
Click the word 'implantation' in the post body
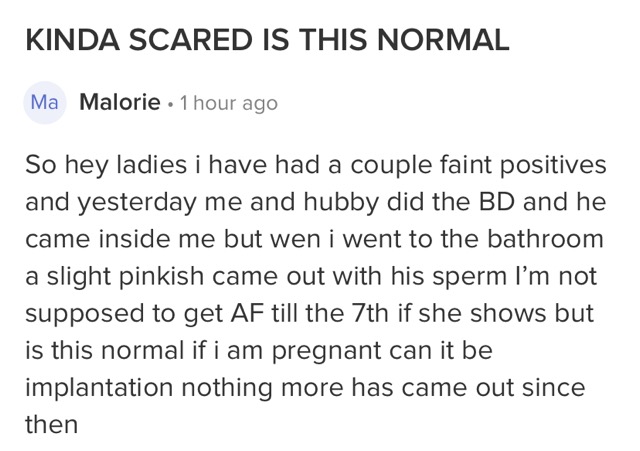point(99,387)
